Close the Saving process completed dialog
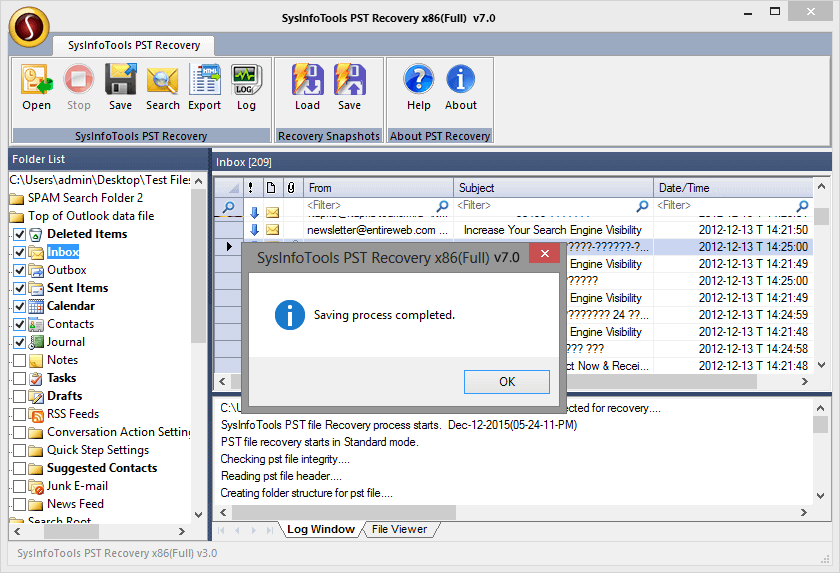 (545, 254)
